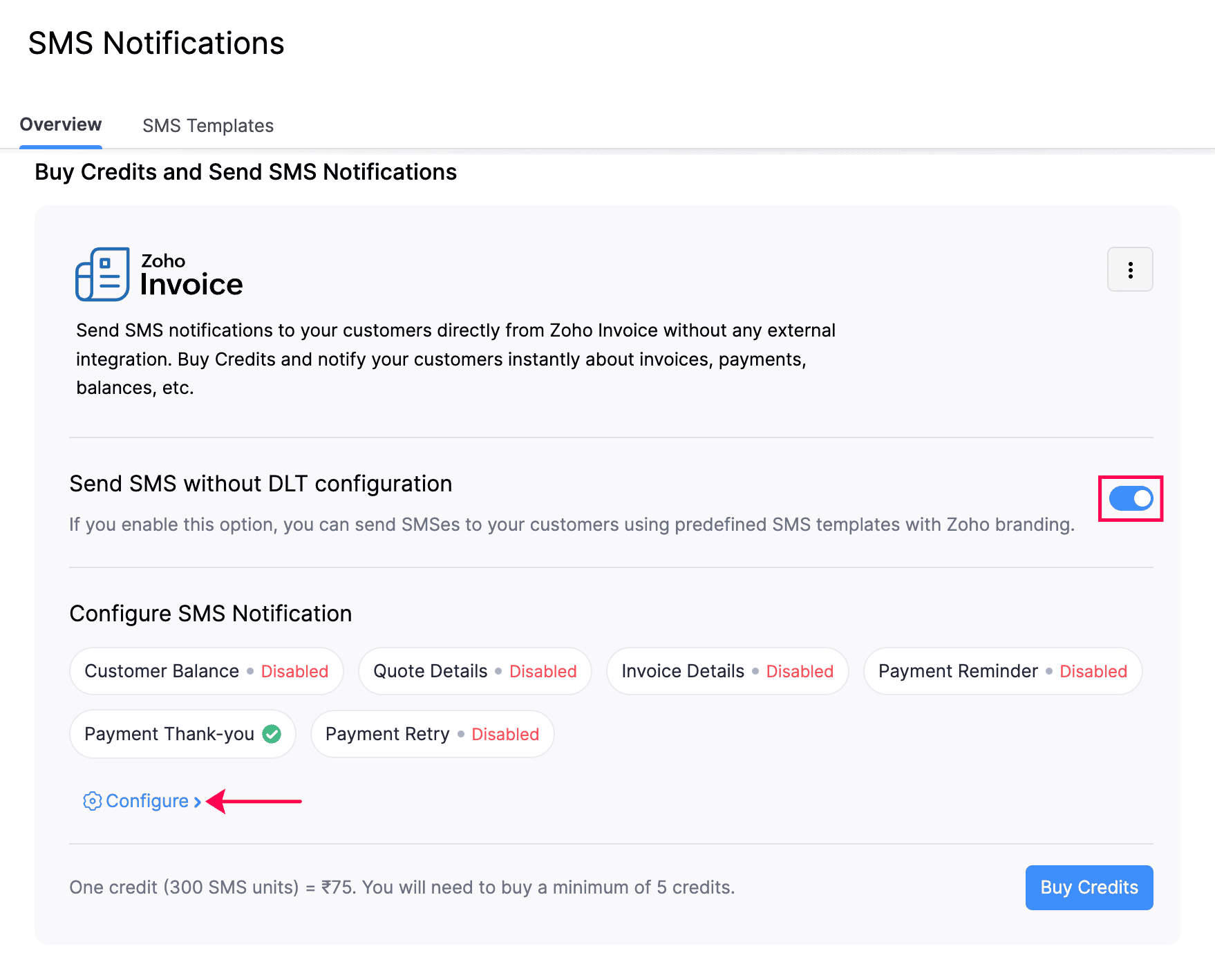Click the Buy Credits button

pyautogui.click(x=1089, y=887)
